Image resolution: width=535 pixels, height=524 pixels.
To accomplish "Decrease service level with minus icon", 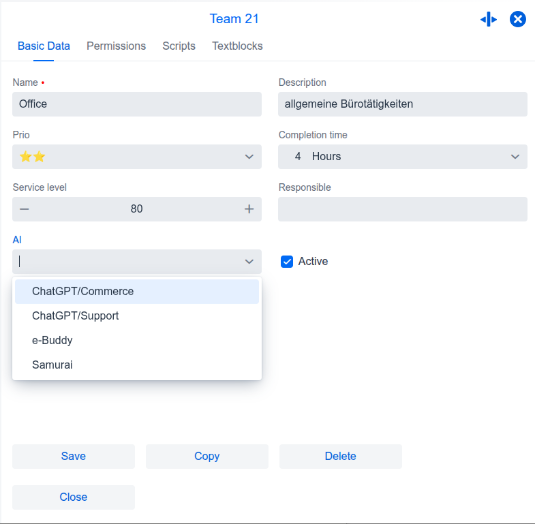I will point(24,209).
